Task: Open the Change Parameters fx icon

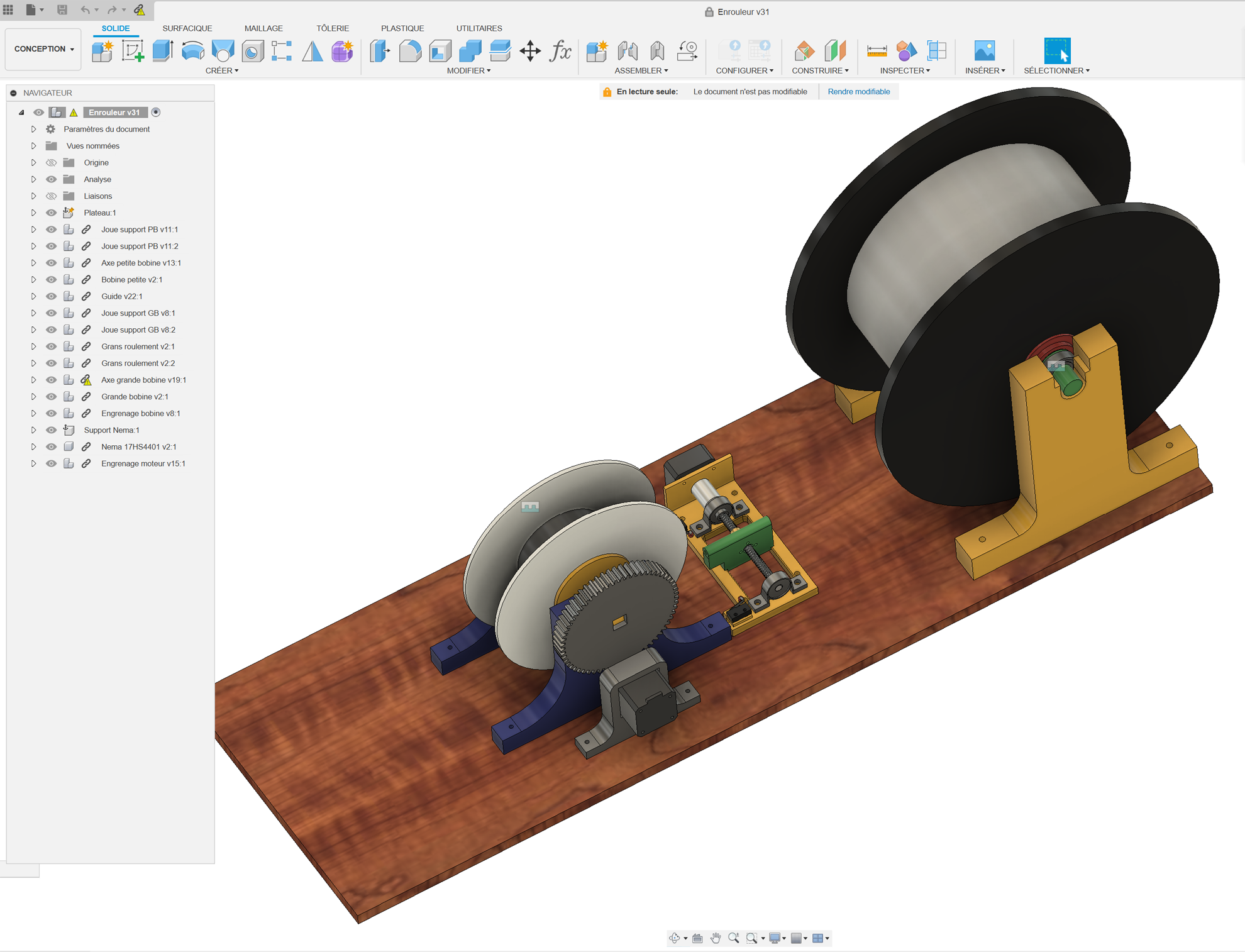Action: [560, 51]
